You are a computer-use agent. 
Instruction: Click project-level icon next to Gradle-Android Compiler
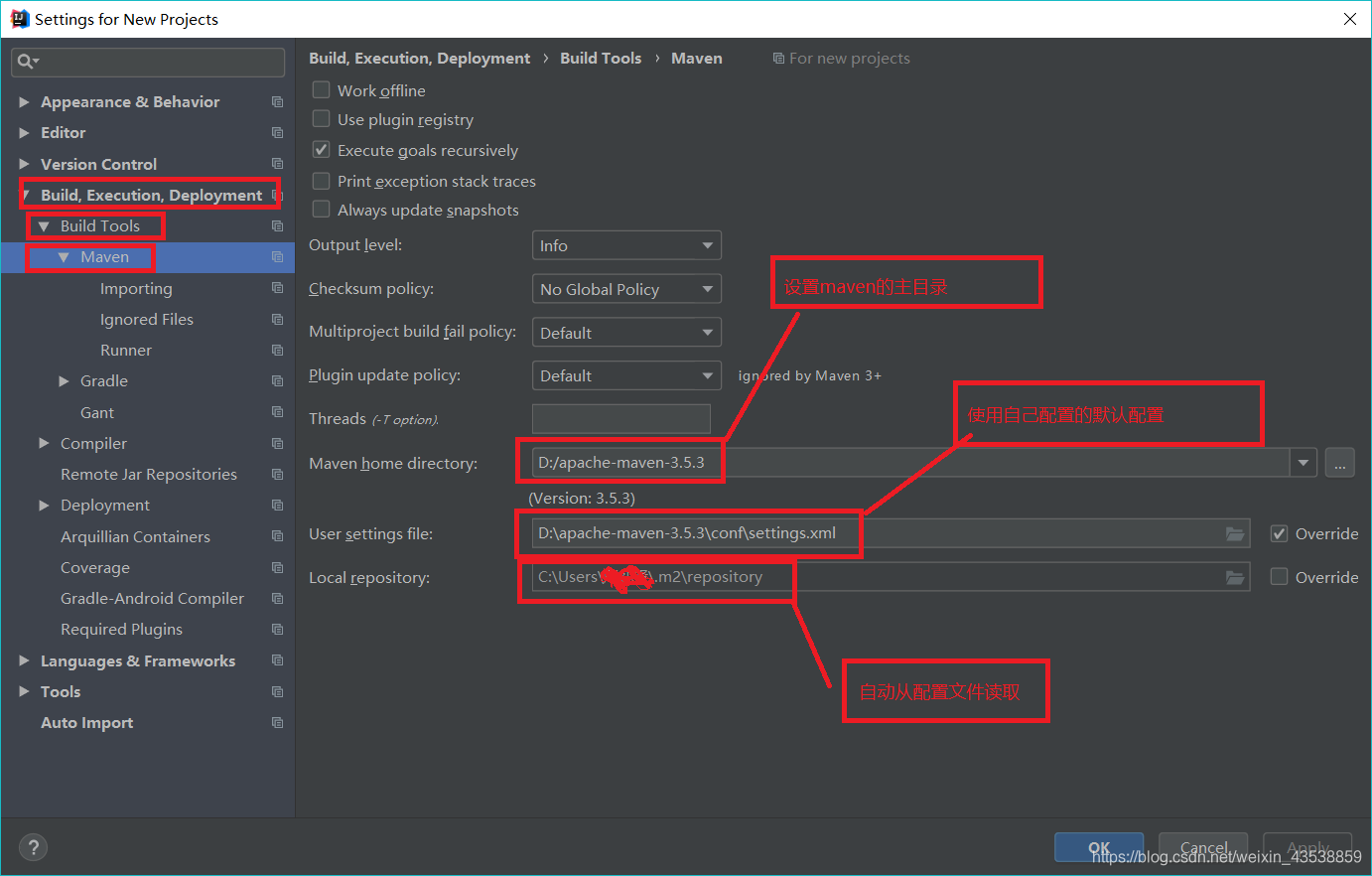(x=277, y=599)
